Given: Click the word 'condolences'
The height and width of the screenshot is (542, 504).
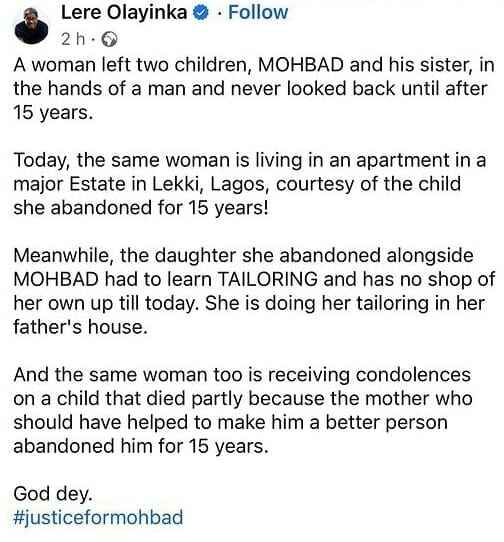Looking at the screenshot, I should coord(413,375).
